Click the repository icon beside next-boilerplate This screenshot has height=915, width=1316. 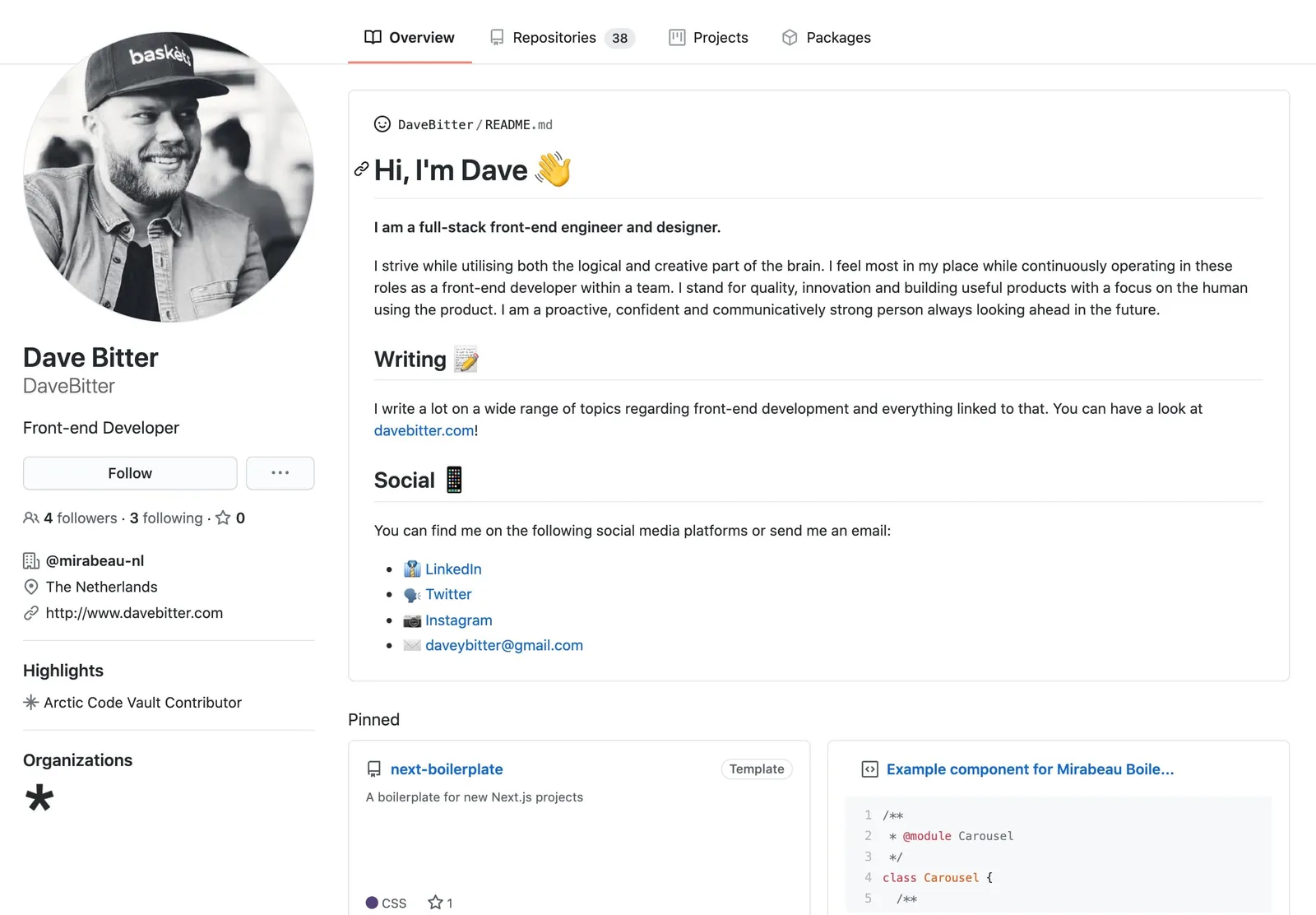point(374,769)
